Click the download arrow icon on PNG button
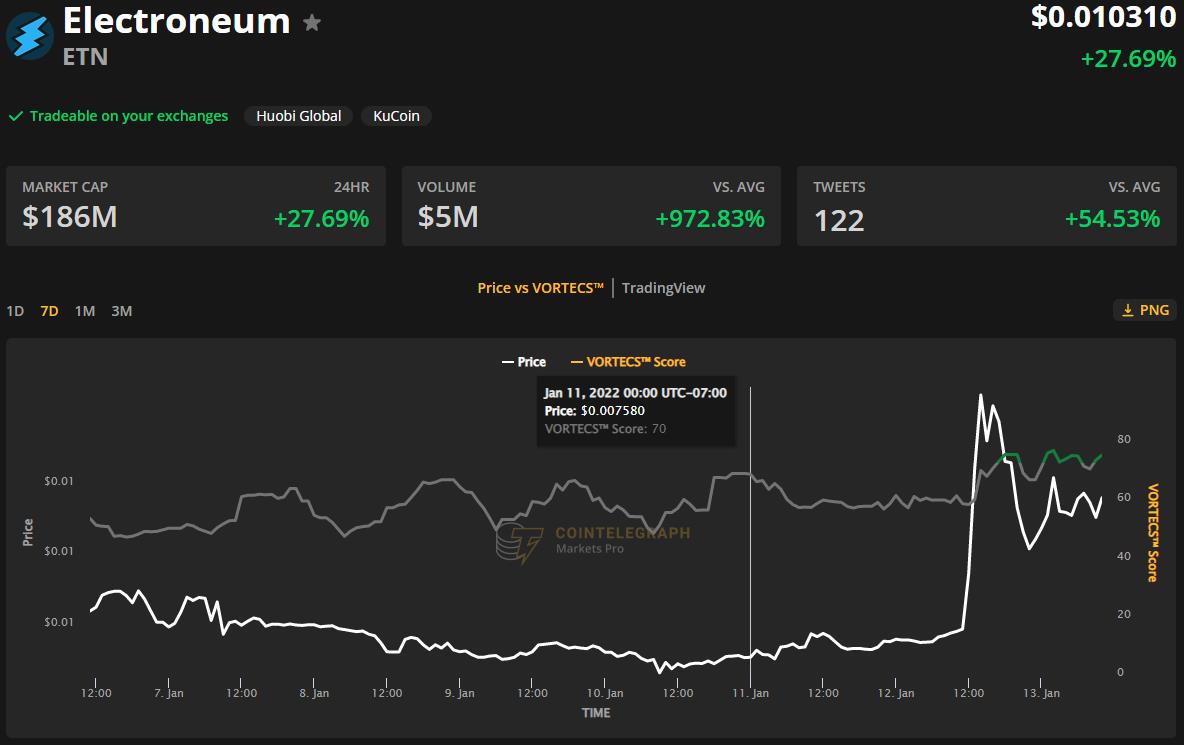This screenshot has width=1184, height=745. coord(1127,310)
